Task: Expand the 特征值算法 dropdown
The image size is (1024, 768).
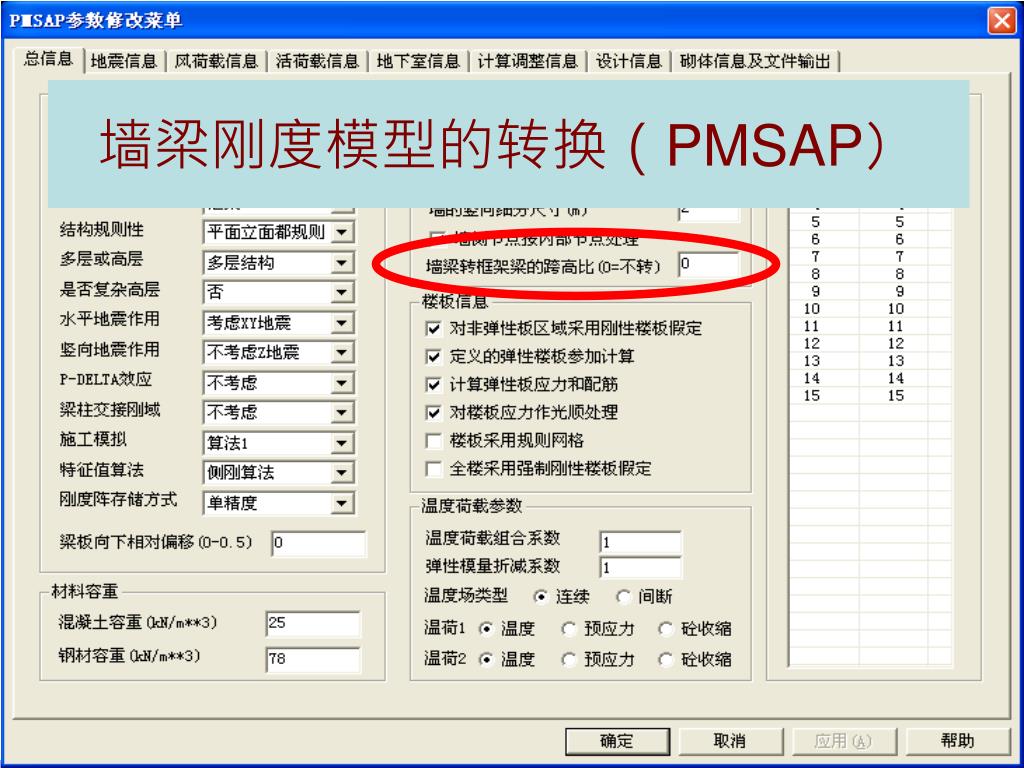Action: pyautogui.click(x=342, y=472)
